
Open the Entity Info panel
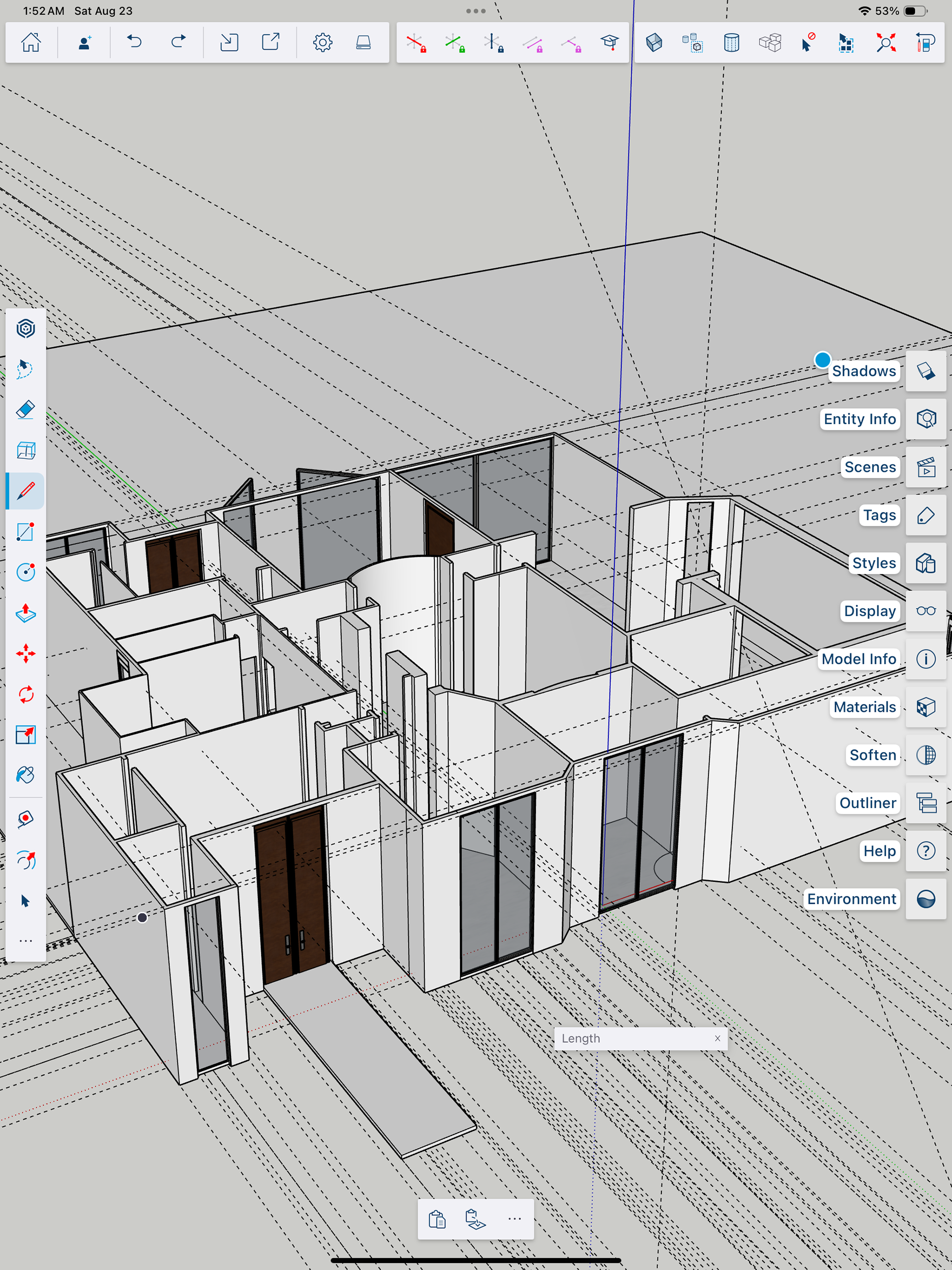click(x=926, y=419)
